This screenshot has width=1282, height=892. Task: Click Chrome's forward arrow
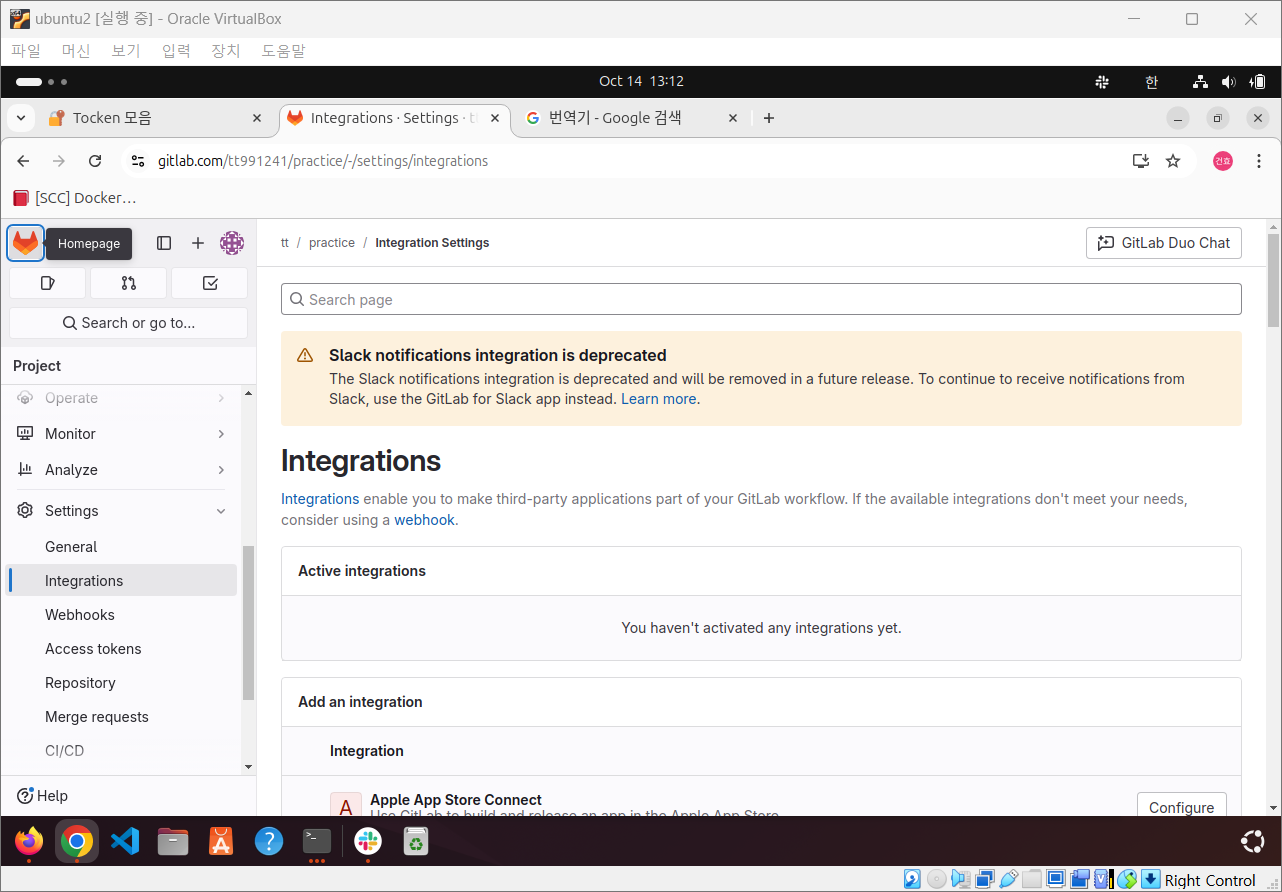[x=59, y=161]
